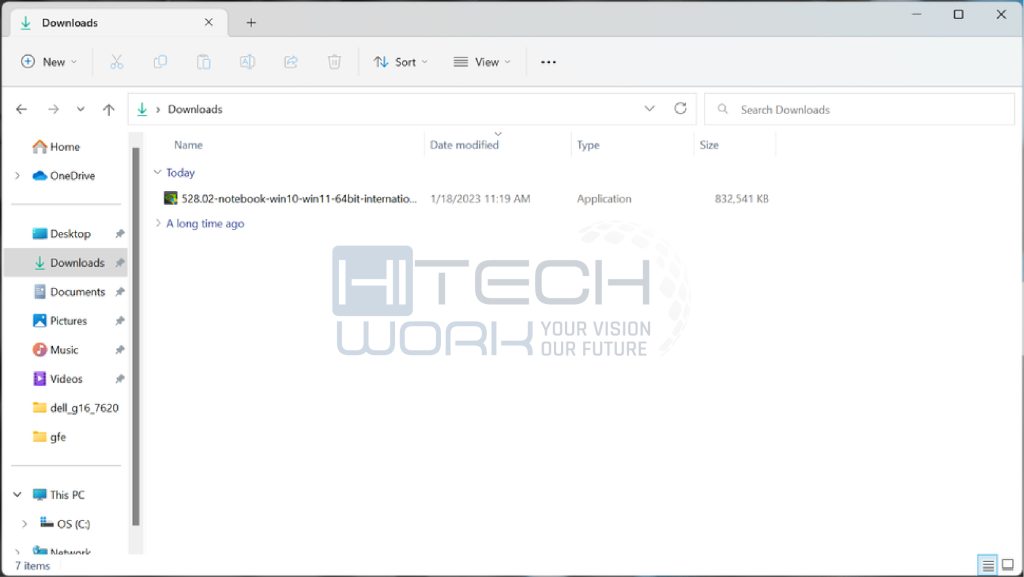Open the Sort dropdown menu
Image resolution: width=1024 pixels, height=577 pixels.
click(400, 62)
